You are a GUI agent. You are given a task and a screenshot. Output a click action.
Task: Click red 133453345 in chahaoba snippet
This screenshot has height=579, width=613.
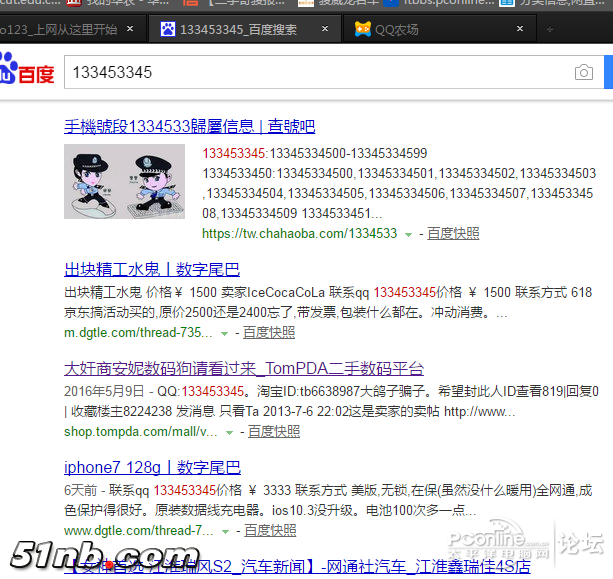tap(234, 153)
